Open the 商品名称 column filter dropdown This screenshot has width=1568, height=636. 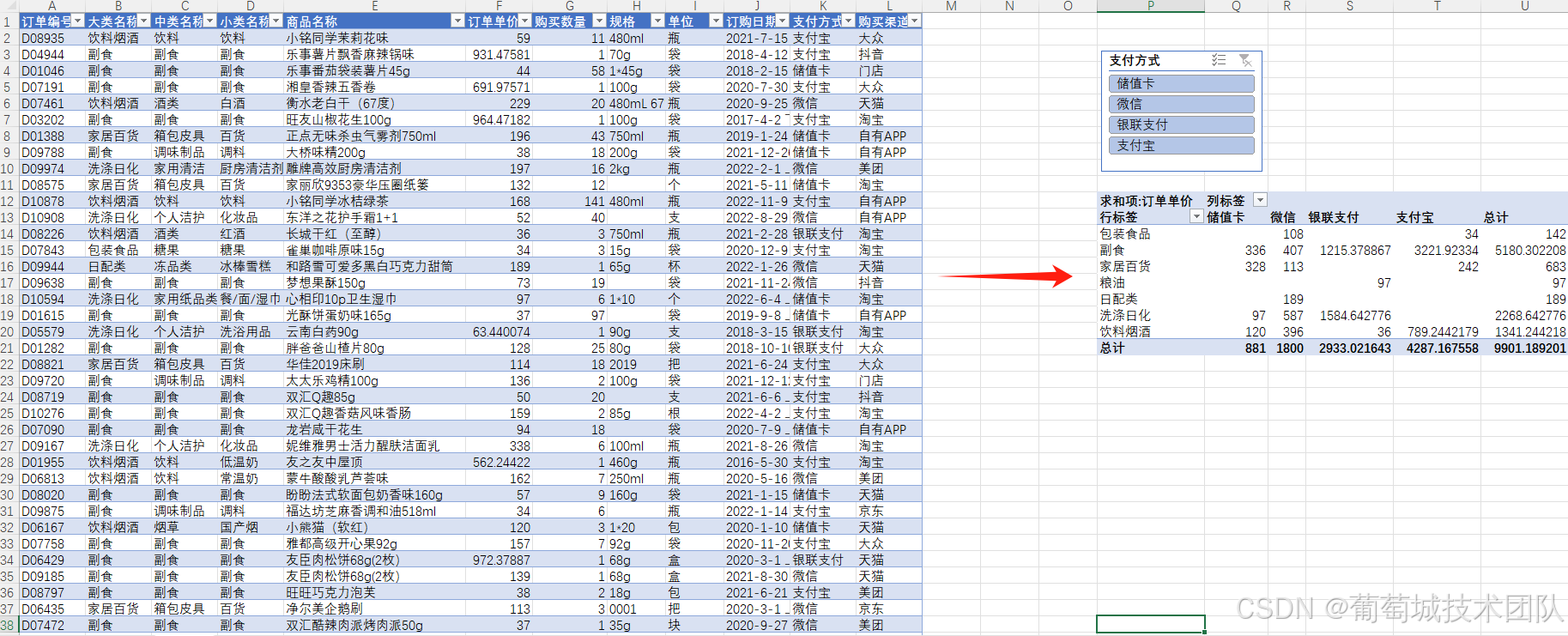coord(457,21)
